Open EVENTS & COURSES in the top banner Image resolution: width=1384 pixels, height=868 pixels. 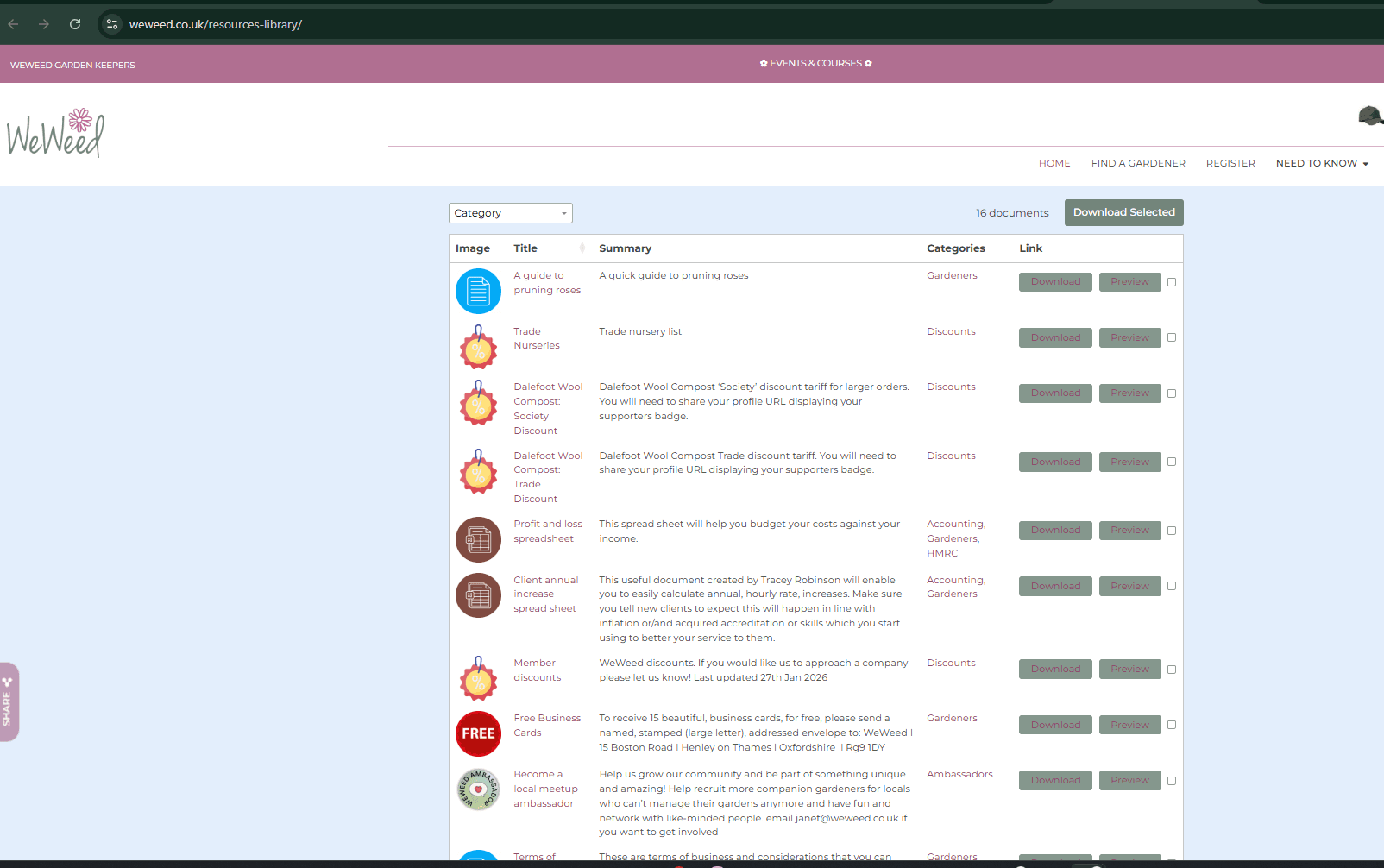click(x=816, y=63)
